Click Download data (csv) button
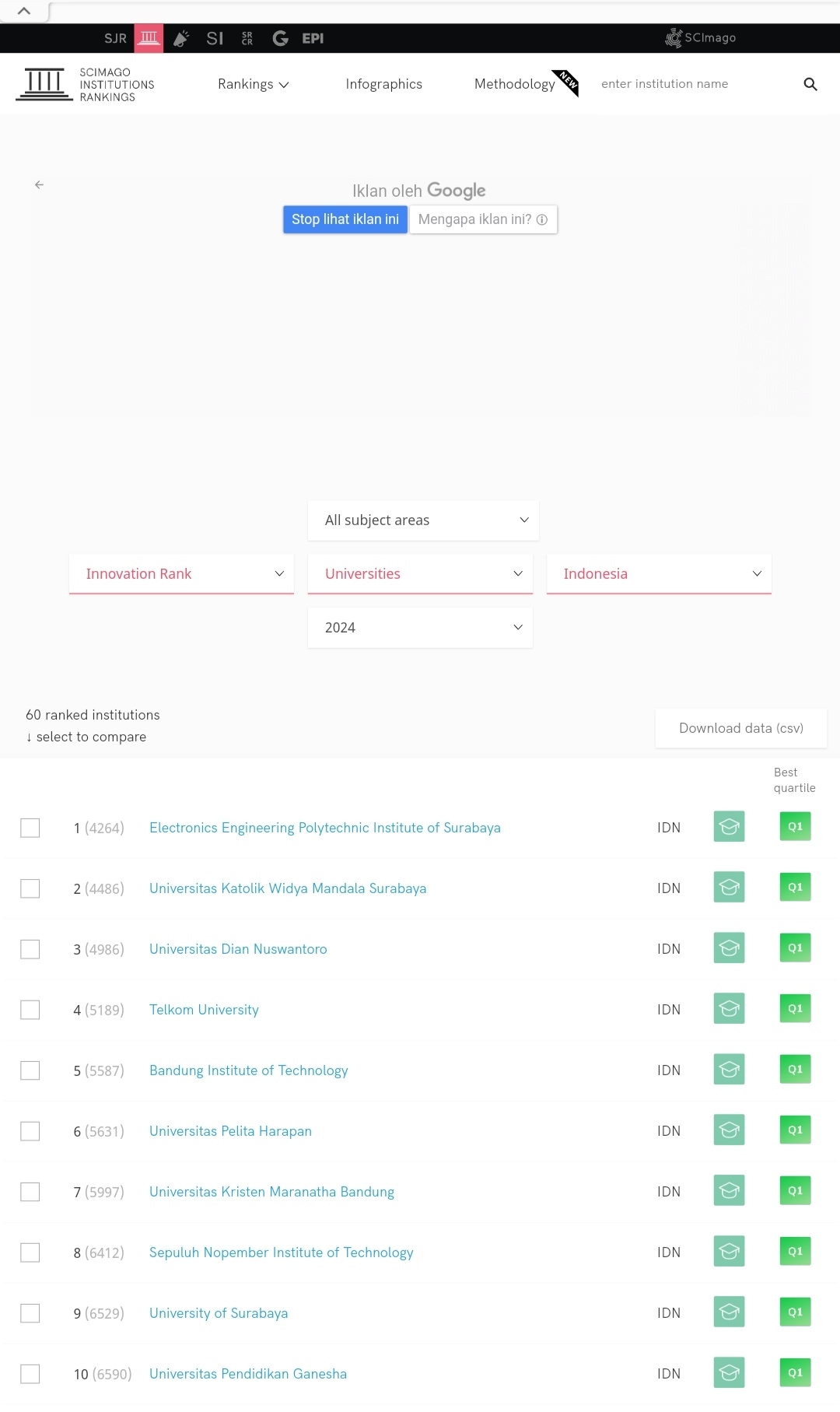The image size is (840, 1412). tap(740, 728)
